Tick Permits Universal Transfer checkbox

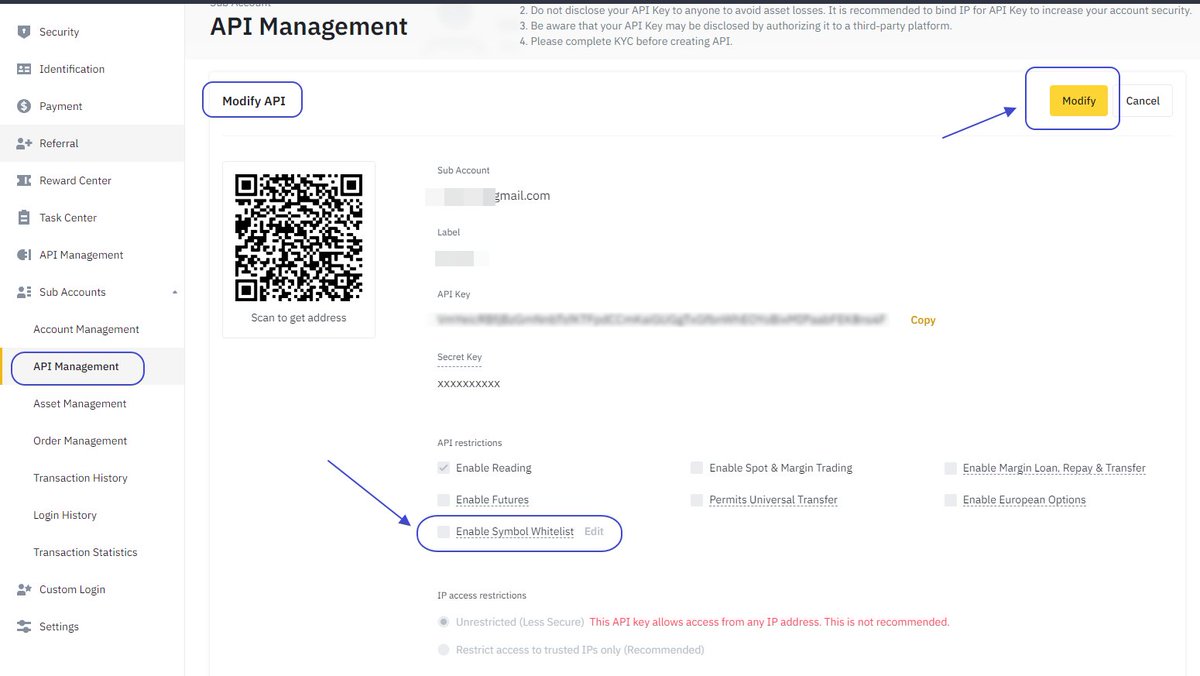pos(696,499)
